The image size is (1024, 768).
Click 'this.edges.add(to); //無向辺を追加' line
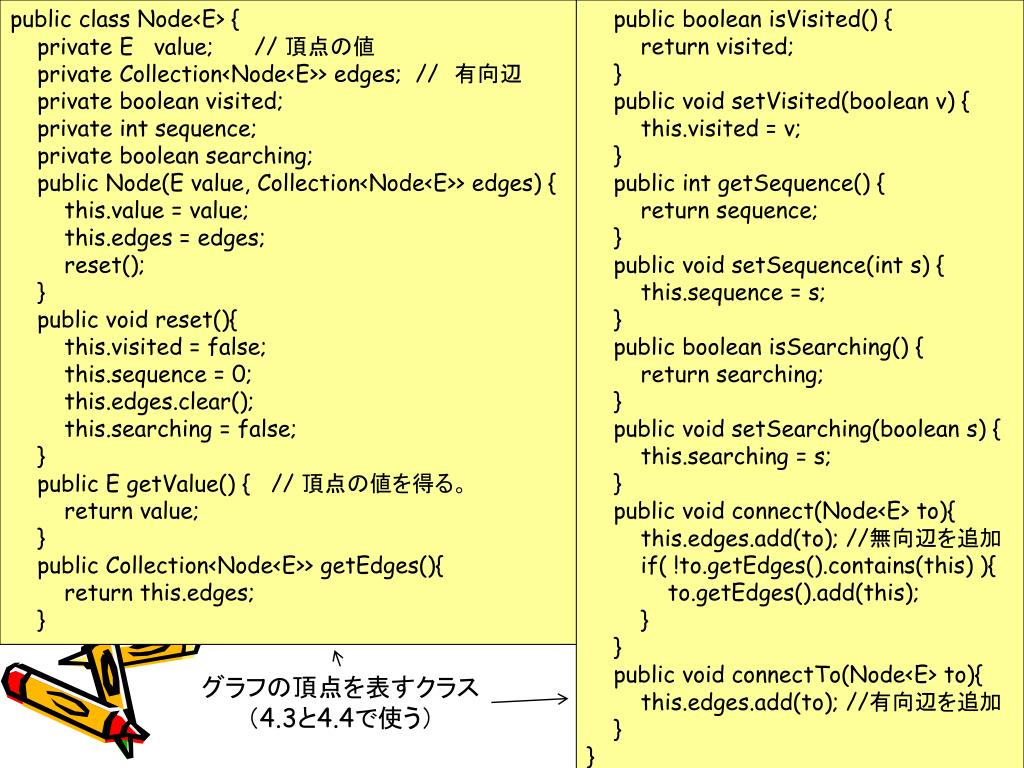click(x=821, y=539)
